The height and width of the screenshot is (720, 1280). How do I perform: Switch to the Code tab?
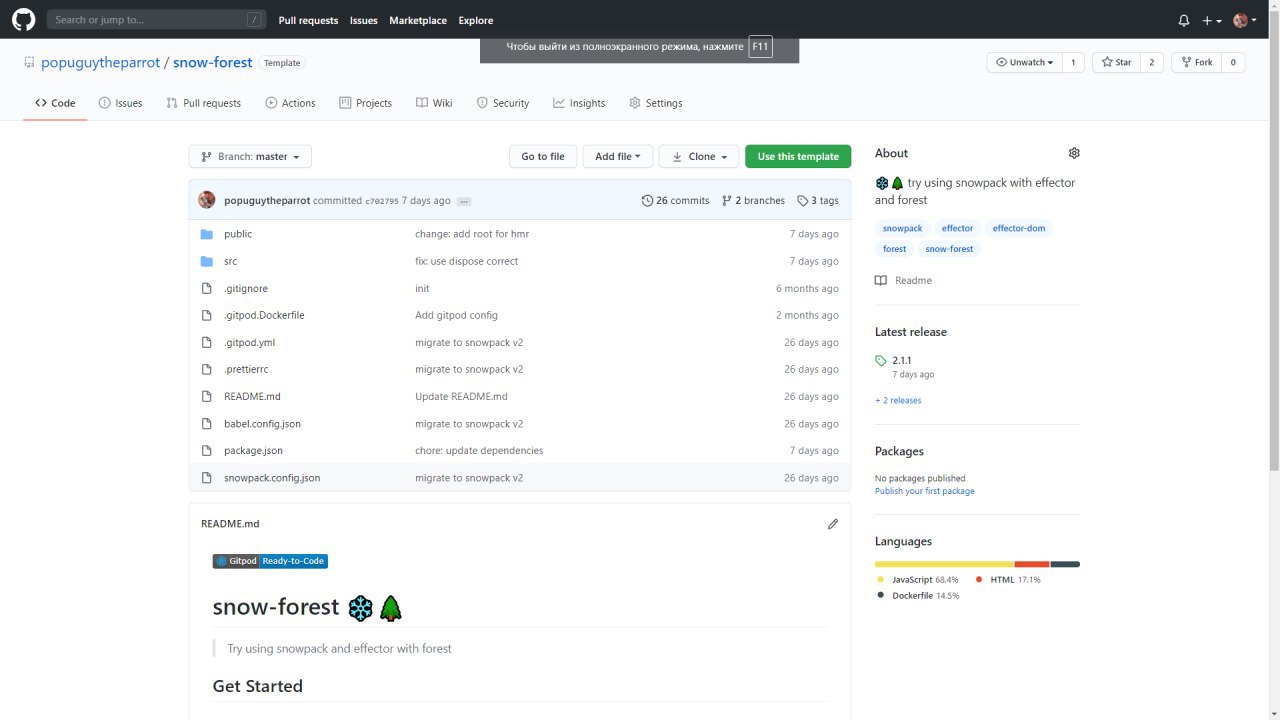(55, 103)
